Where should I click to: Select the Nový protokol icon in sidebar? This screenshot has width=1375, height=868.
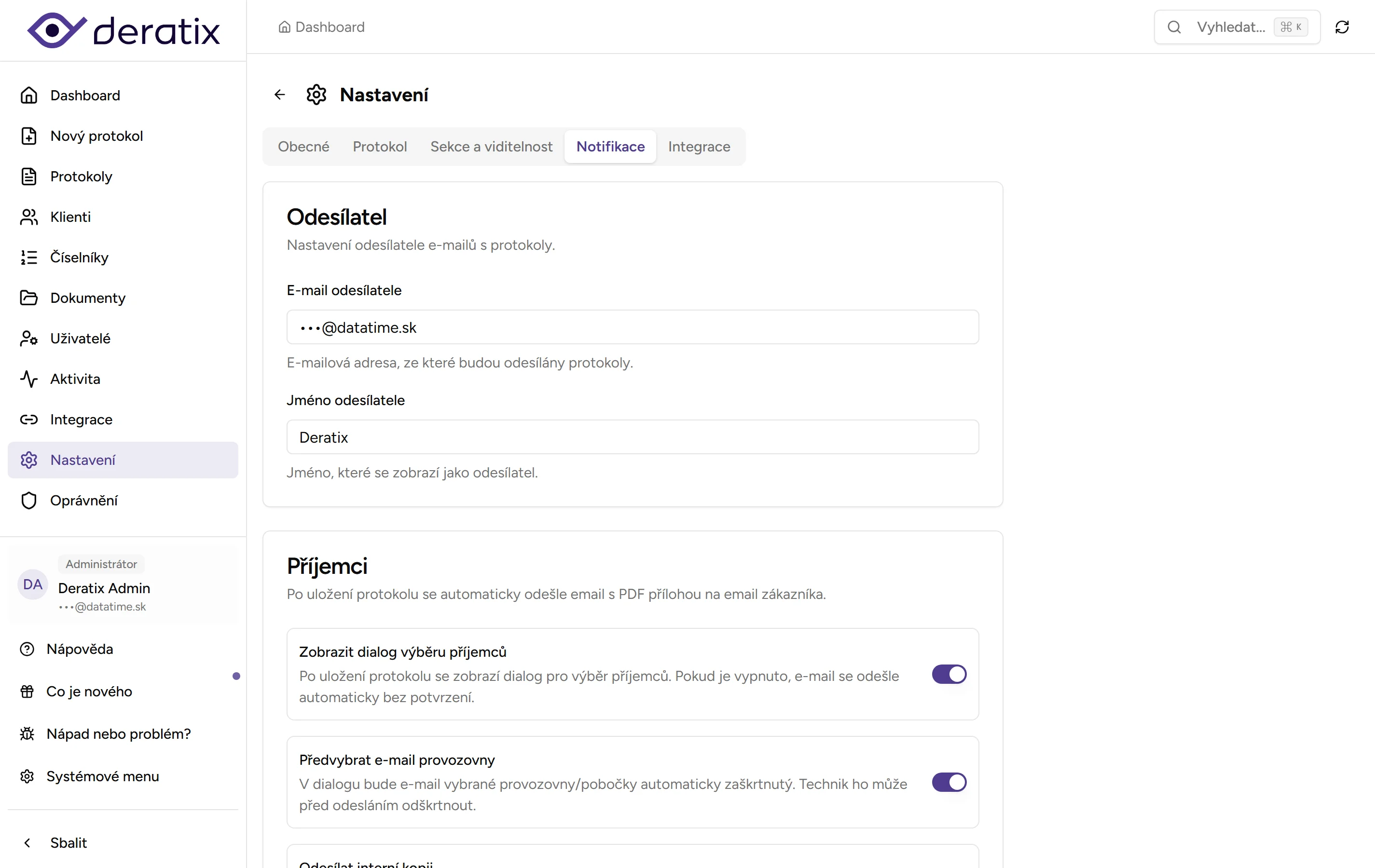(29, 136)
